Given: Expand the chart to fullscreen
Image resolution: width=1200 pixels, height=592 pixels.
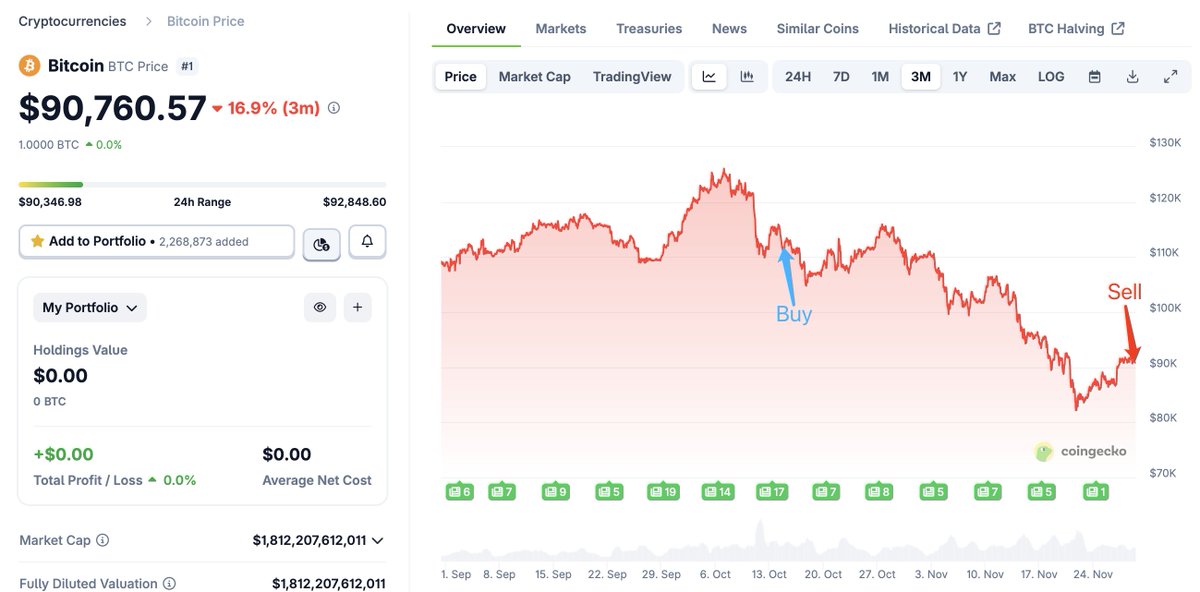Looking at the screenshot, I should pos(1171,77).
